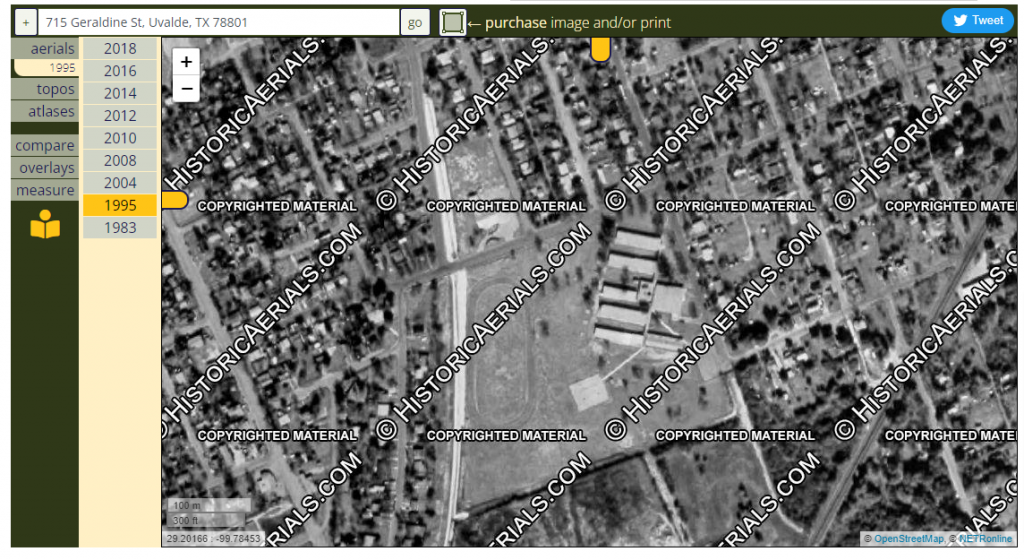
Task: Click the plus button beside address field
Action: [x=25, y=22]
